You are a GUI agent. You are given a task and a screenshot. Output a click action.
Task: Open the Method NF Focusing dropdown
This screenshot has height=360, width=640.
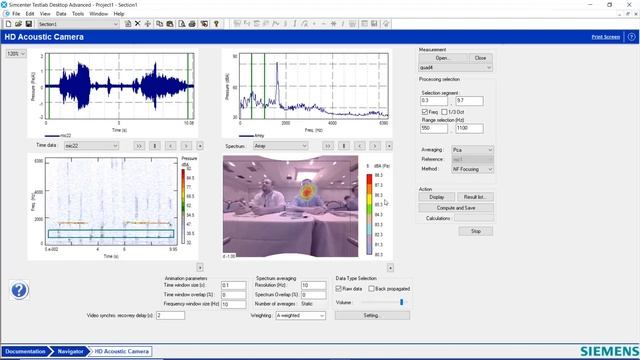point(472,169)
